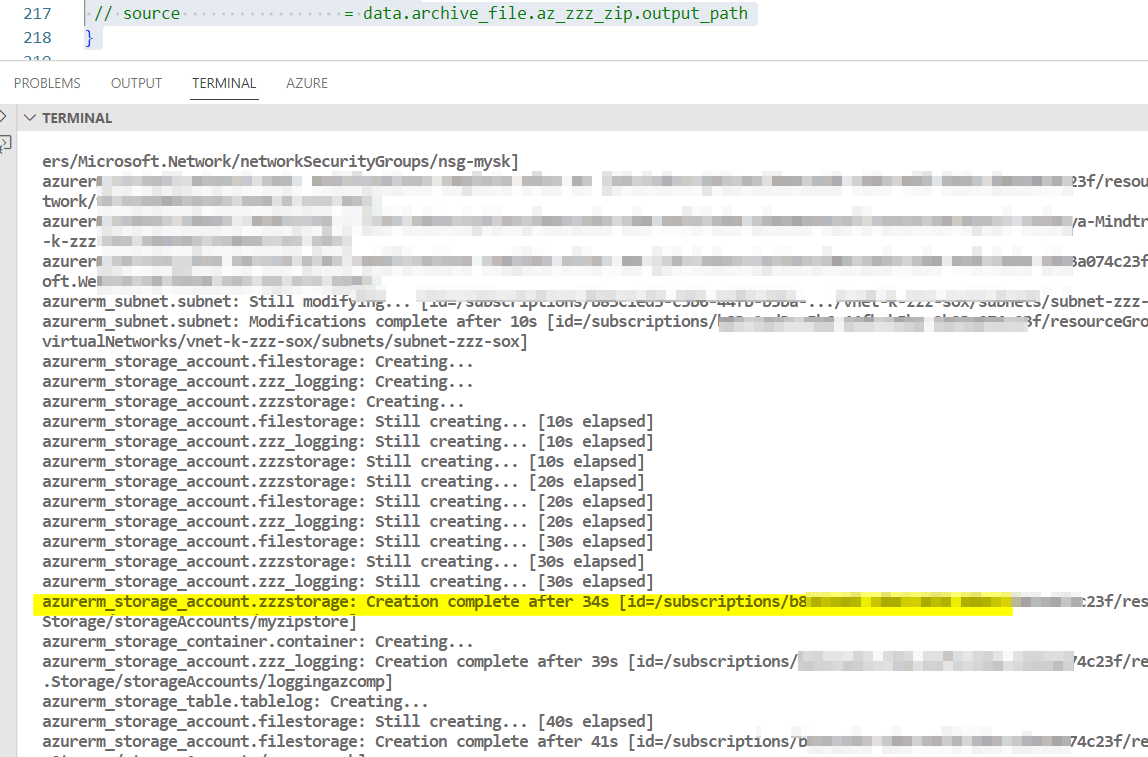Open the PROBLEMS panel tab
The width and height of the screenshot is (1148, 757).
pyautogui.click(x=47, y=83)
